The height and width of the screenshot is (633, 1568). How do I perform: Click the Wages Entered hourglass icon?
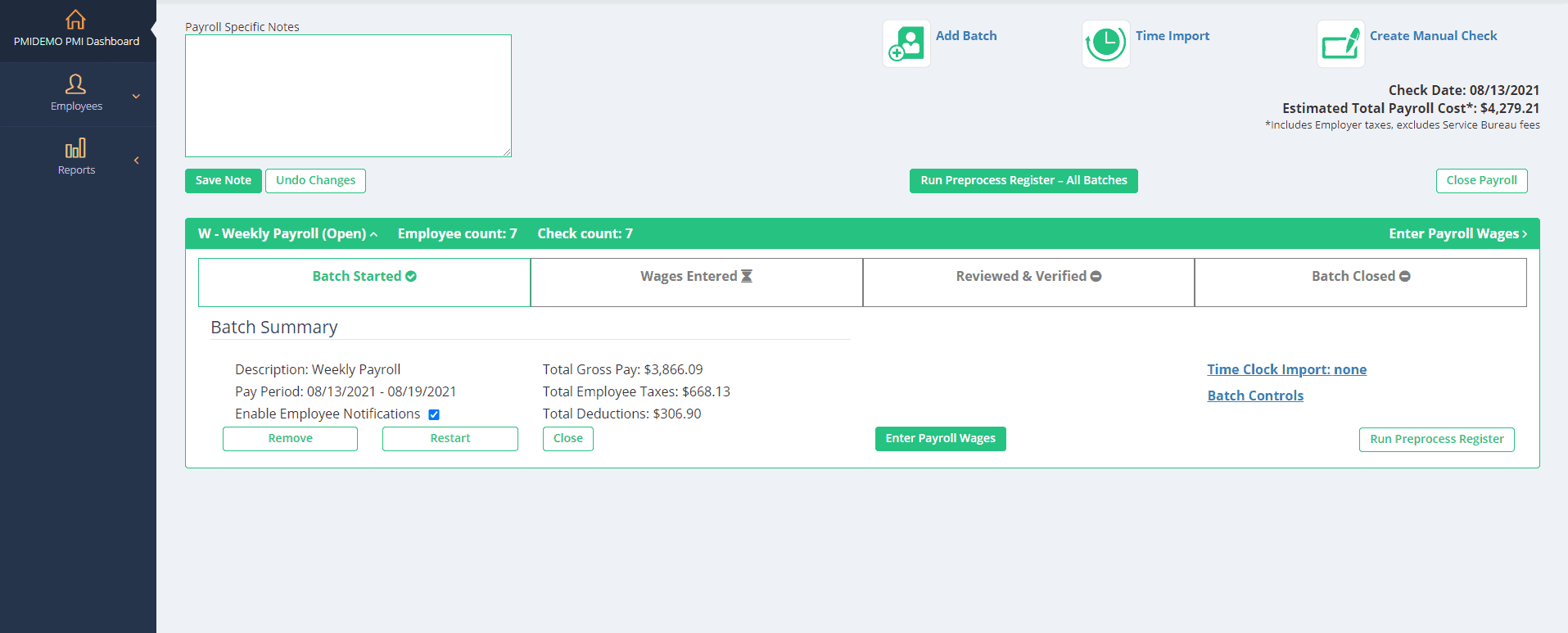[x=746, y=277]
